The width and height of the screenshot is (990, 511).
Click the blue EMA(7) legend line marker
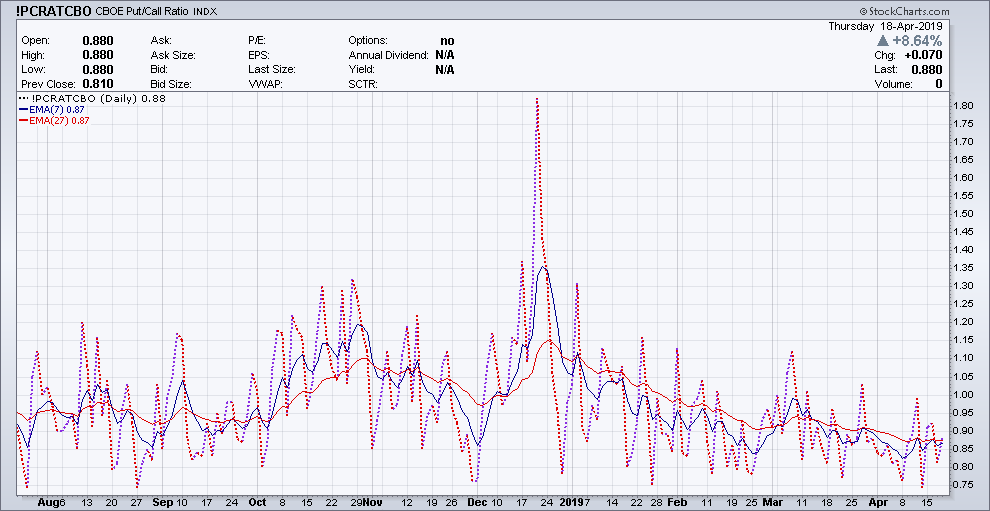point(23,110)
